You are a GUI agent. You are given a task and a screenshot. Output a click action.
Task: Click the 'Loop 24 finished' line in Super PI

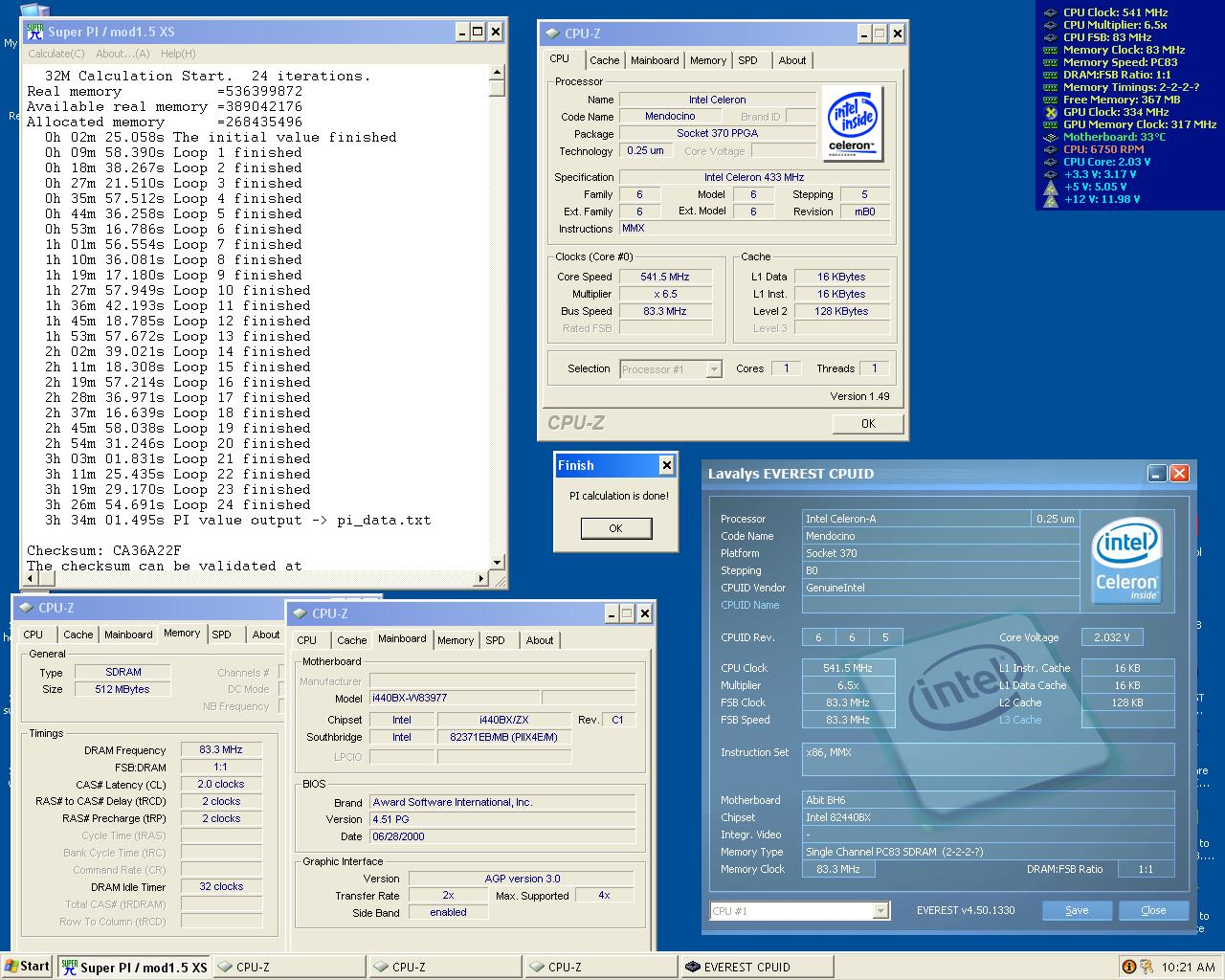(178, 505)
